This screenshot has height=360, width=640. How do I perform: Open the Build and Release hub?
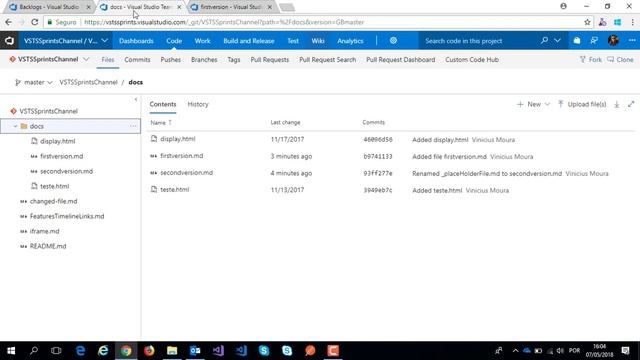tap(249, 41)
